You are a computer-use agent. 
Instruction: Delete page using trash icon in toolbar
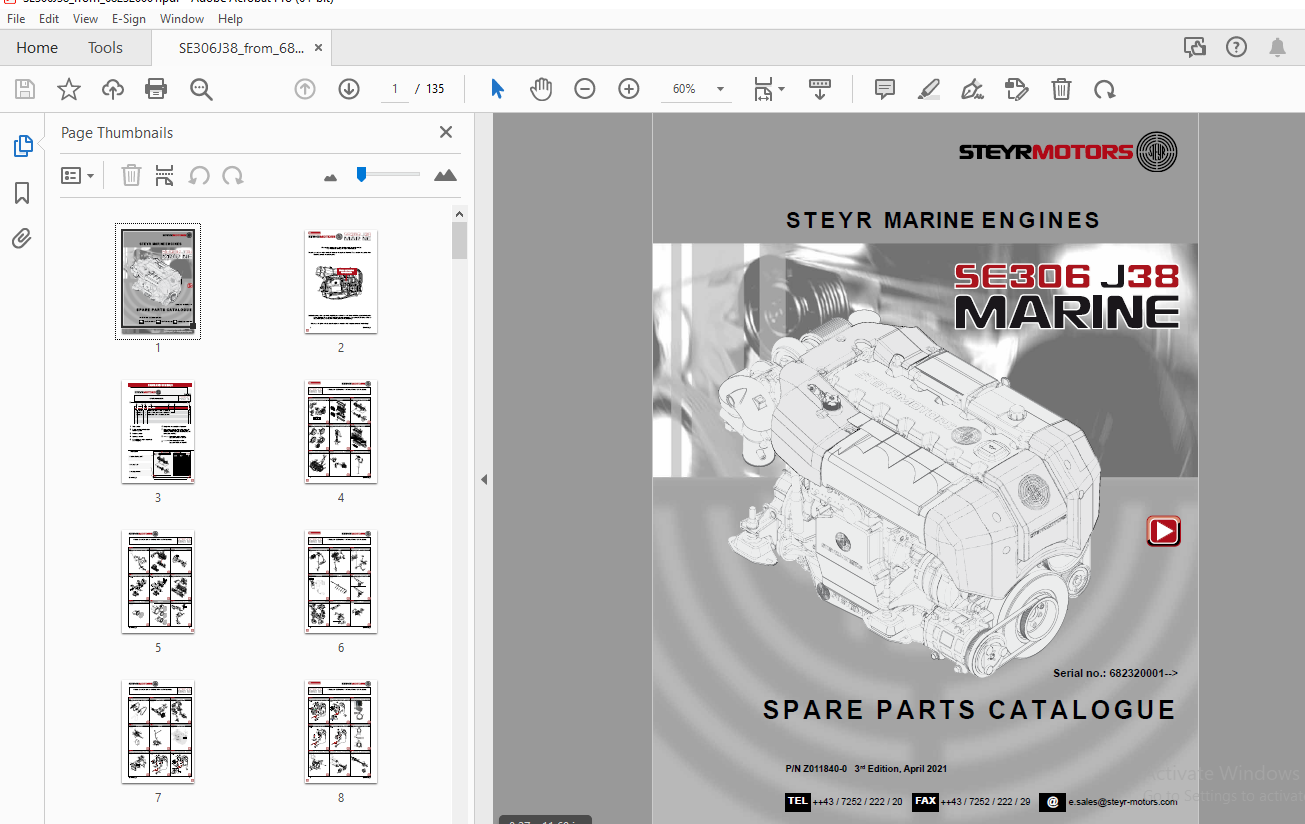(1061, 89)
